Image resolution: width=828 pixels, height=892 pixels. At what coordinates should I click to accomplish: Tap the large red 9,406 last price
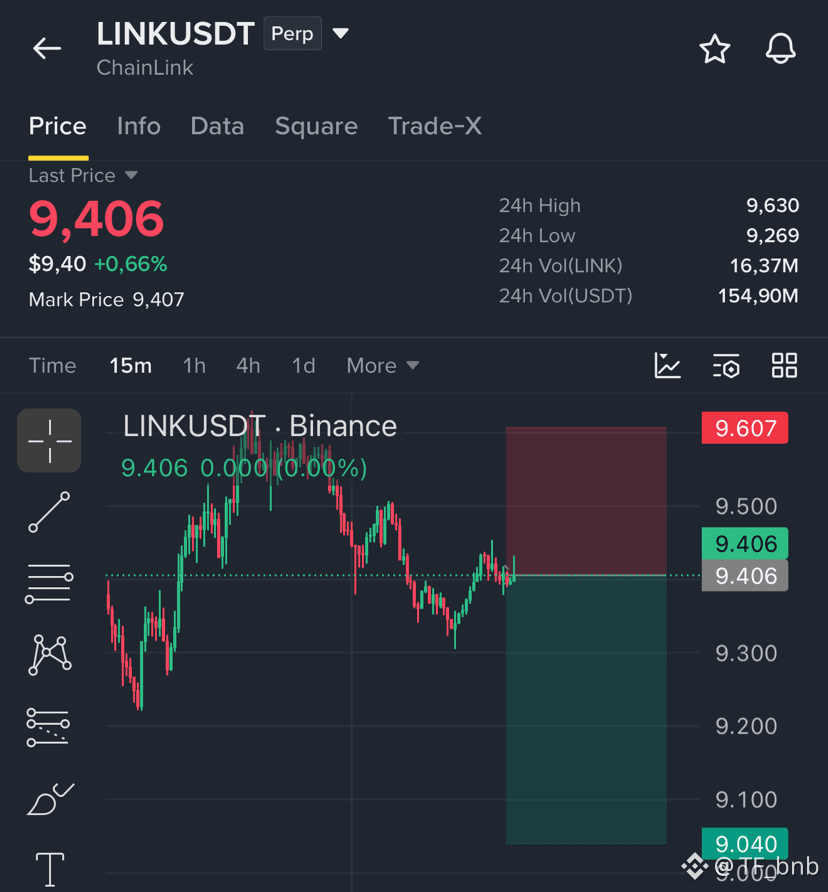(96, 218)
